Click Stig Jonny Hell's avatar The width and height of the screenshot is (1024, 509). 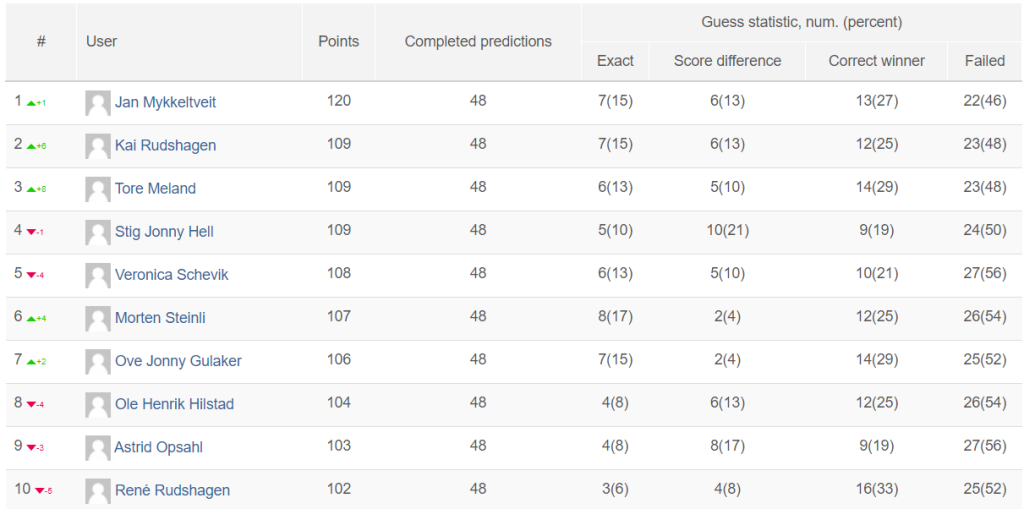click(98, 233)
